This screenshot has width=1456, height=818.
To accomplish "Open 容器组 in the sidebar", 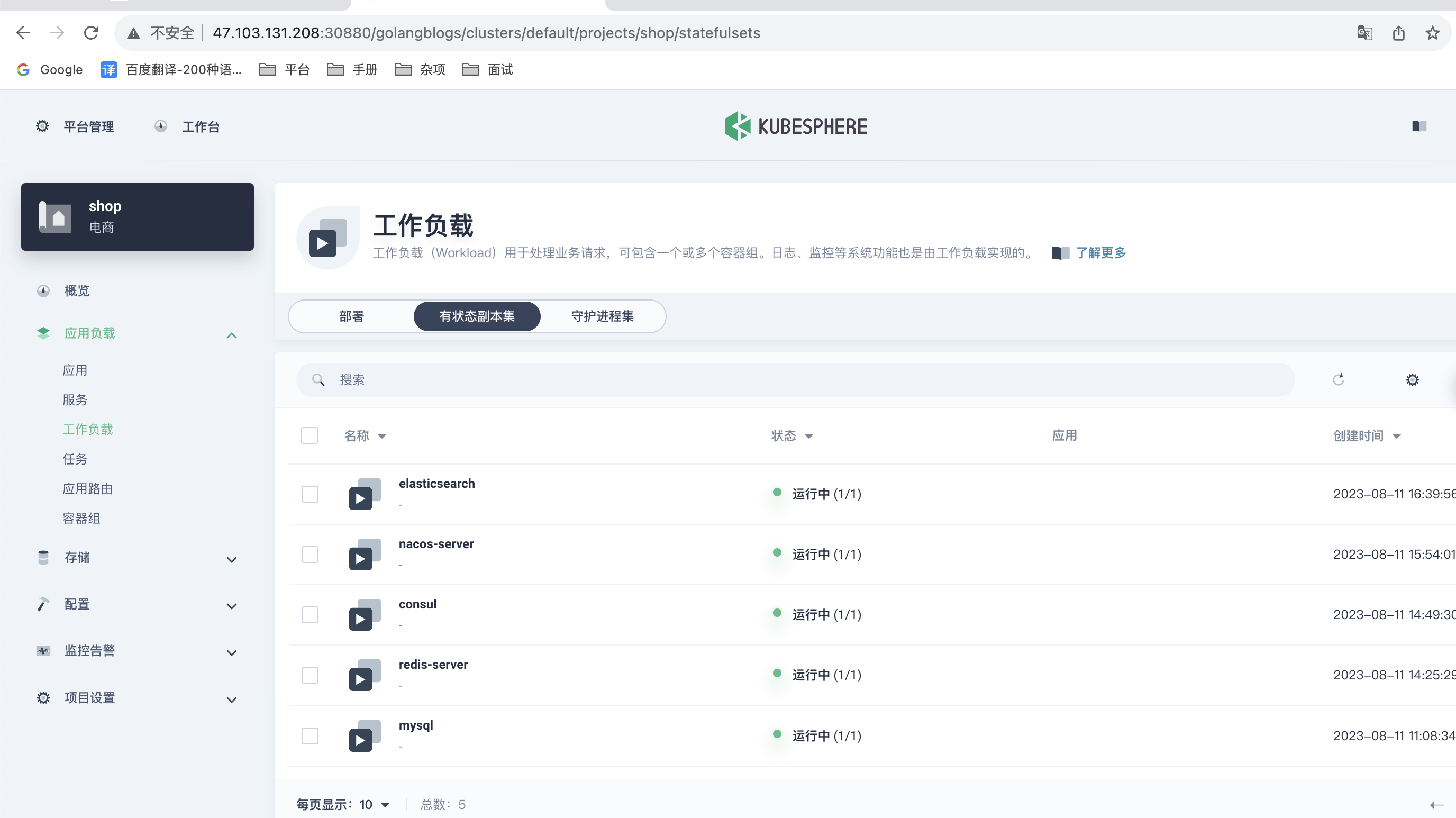I will pyautogui.click(x=81, y=519).
